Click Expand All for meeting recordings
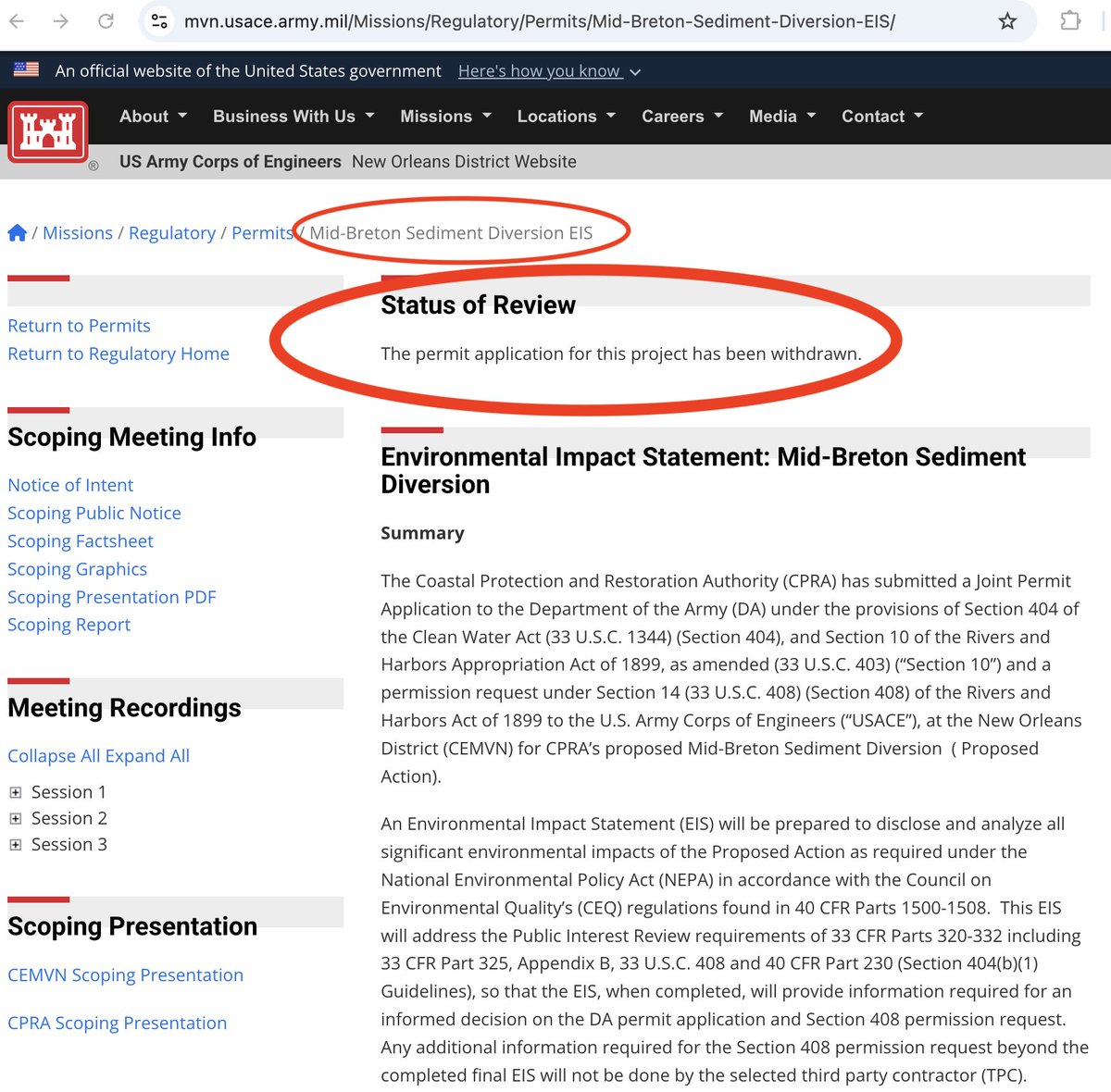This screenshot has width=1111, height=1092. tap(147, 756)
